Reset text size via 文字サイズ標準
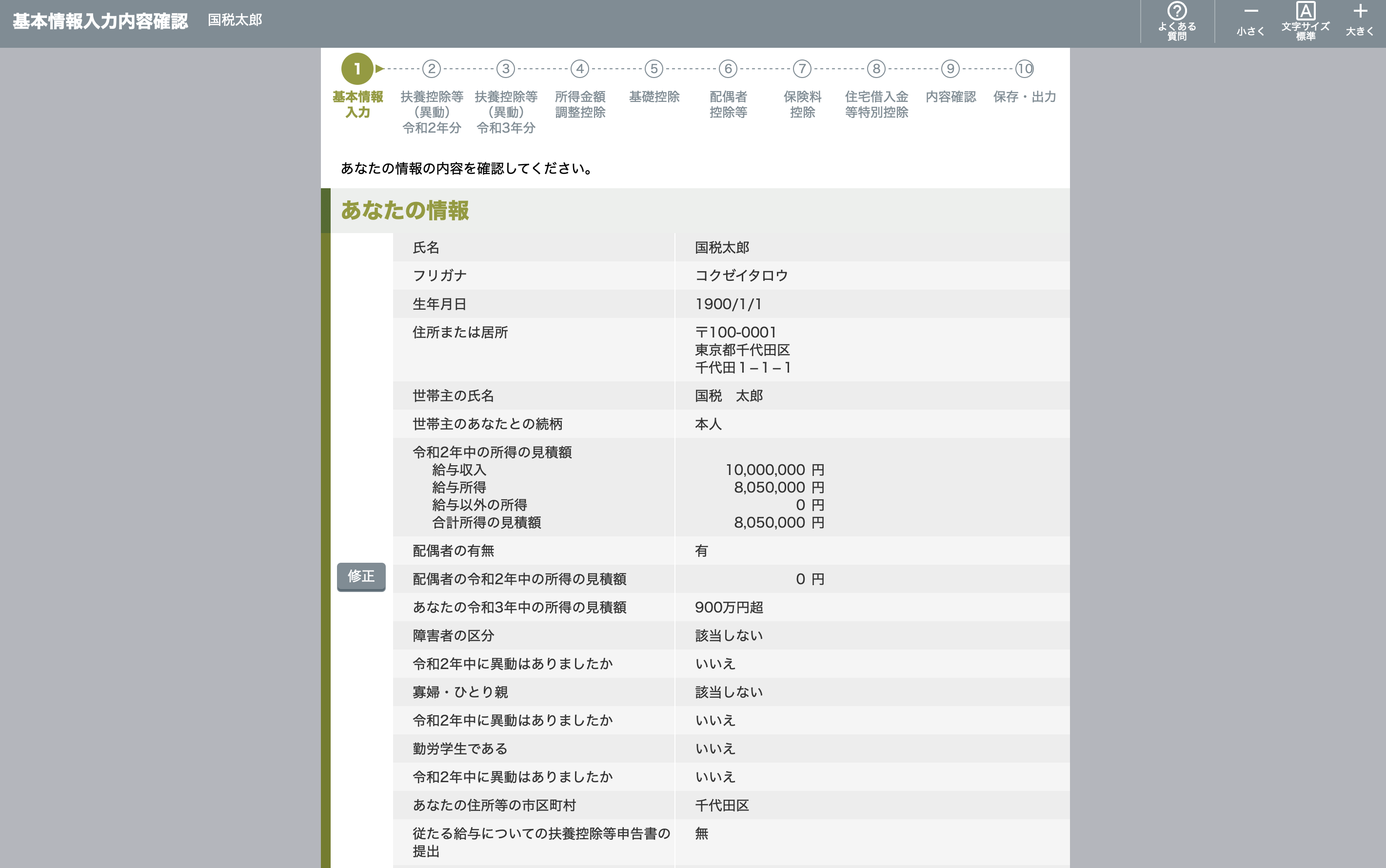 [1305, 20]
